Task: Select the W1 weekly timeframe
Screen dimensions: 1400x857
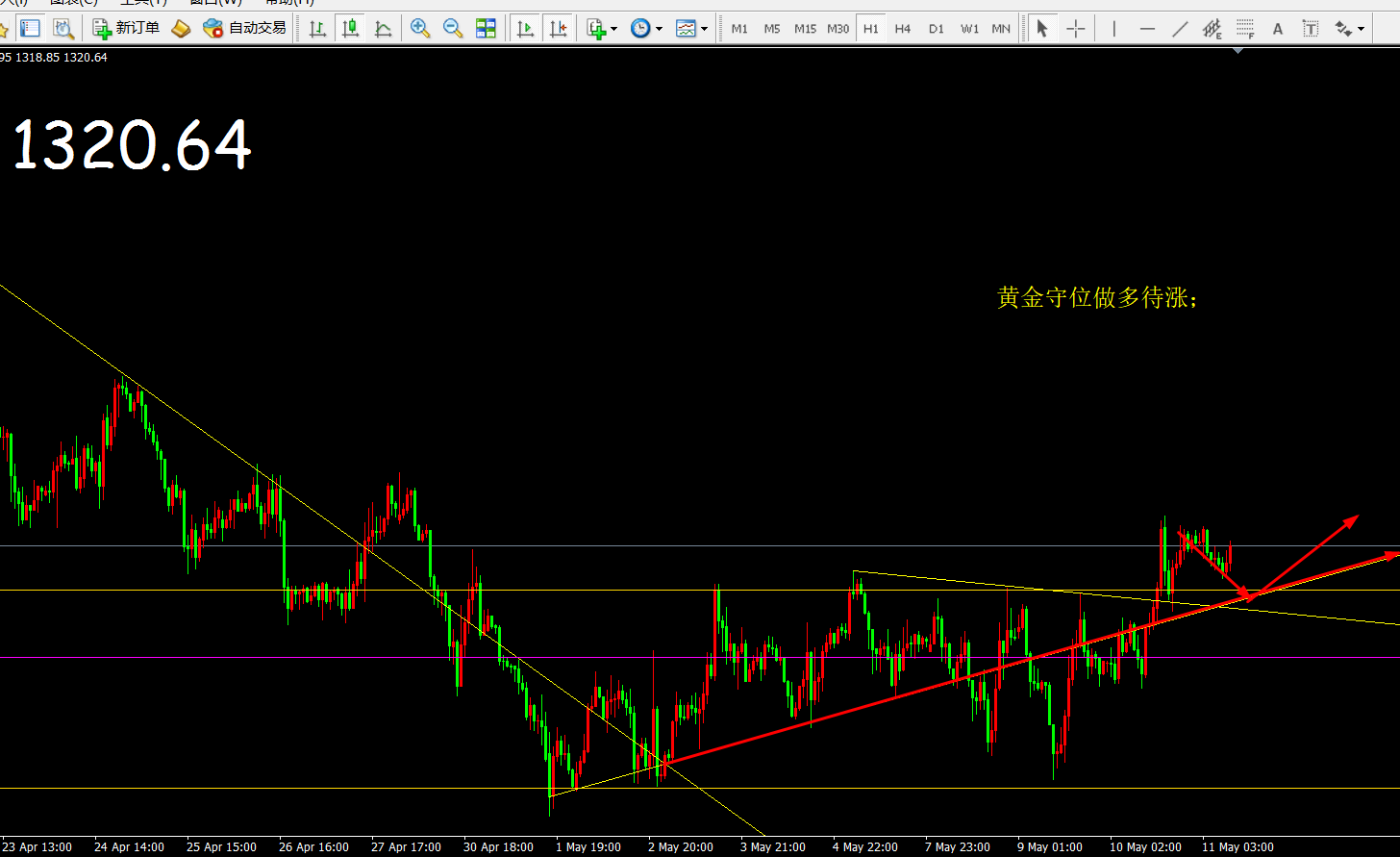Action: (969, 29)
